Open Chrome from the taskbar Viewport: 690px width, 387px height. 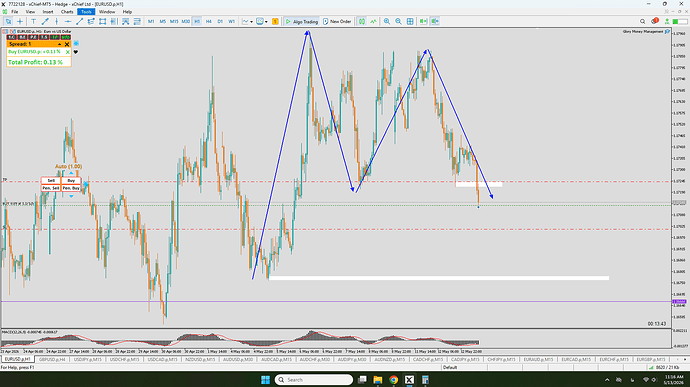pyautogui.click(x=393, y=380)
